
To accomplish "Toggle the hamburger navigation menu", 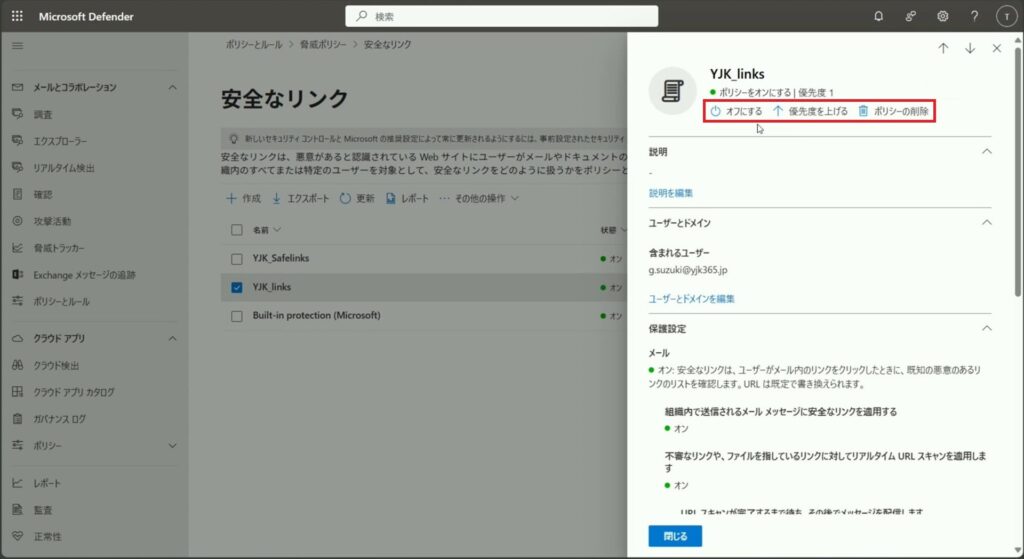I will (x=18, y=46).
